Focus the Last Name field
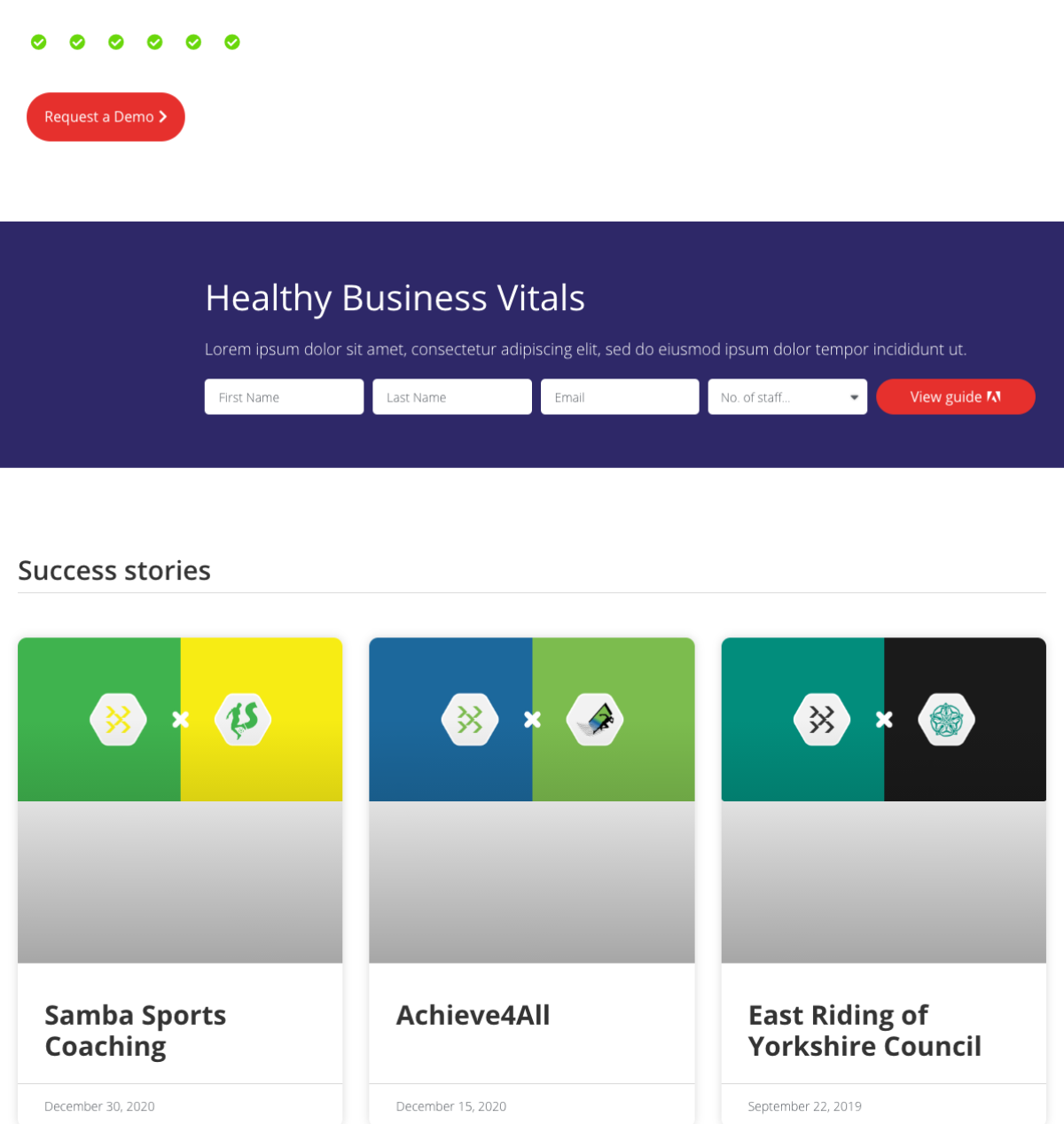The width and height of the screenshot is (1064, 1124). click(x=452, y=397)
